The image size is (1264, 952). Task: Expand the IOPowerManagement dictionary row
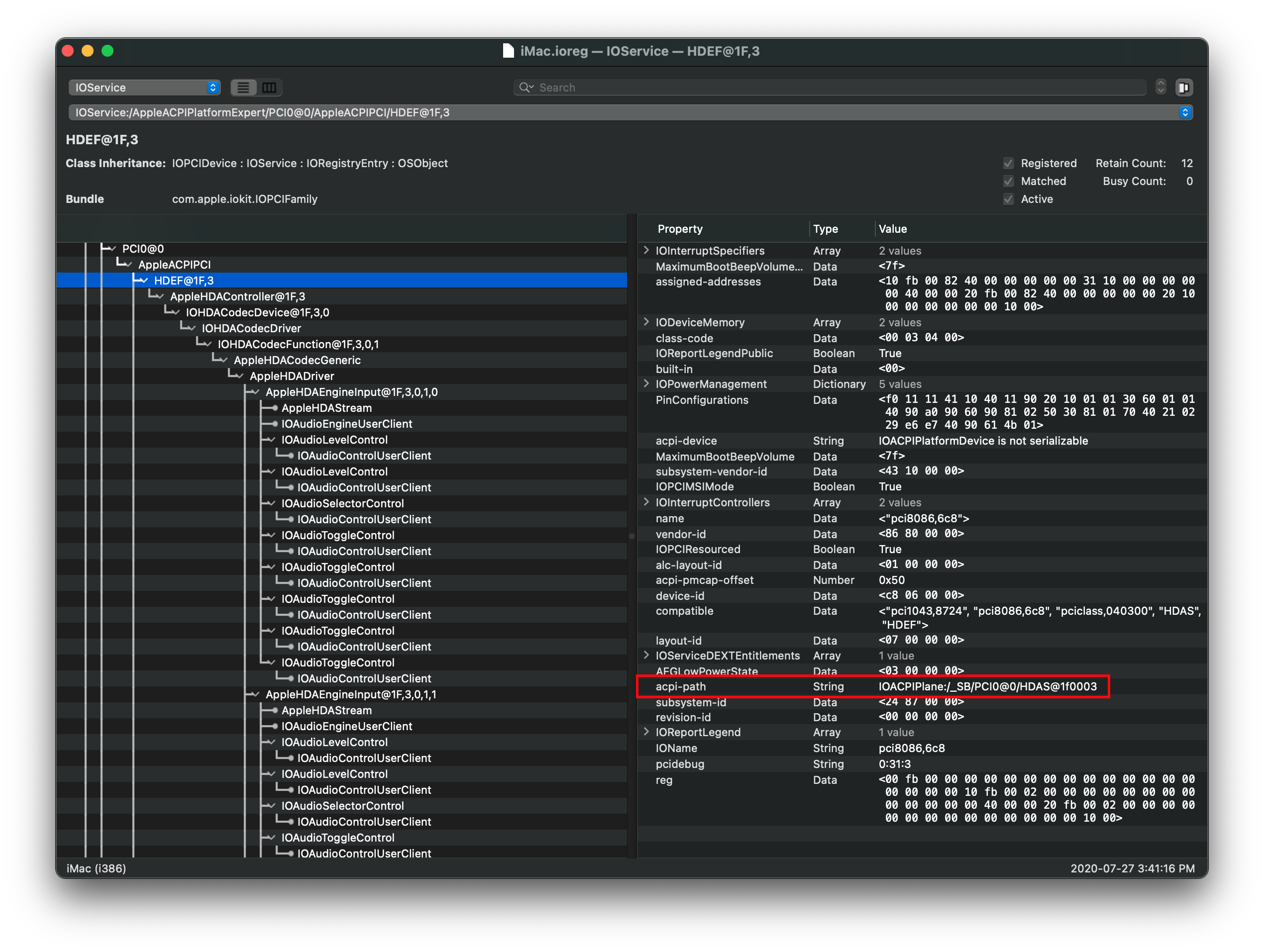pos(646,384)
